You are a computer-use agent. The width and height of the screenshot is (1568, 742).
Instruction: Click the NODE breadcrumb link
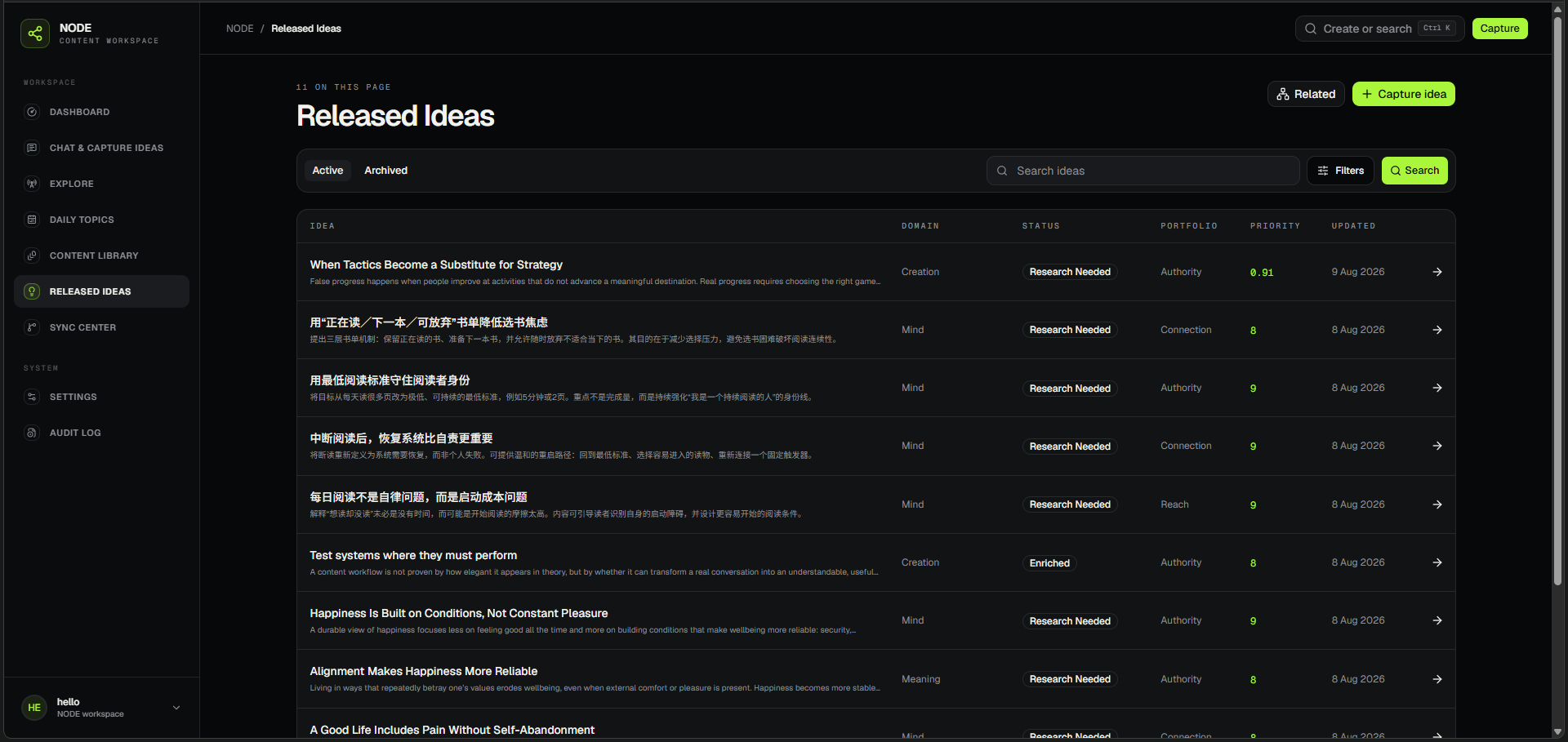(240, 29)
